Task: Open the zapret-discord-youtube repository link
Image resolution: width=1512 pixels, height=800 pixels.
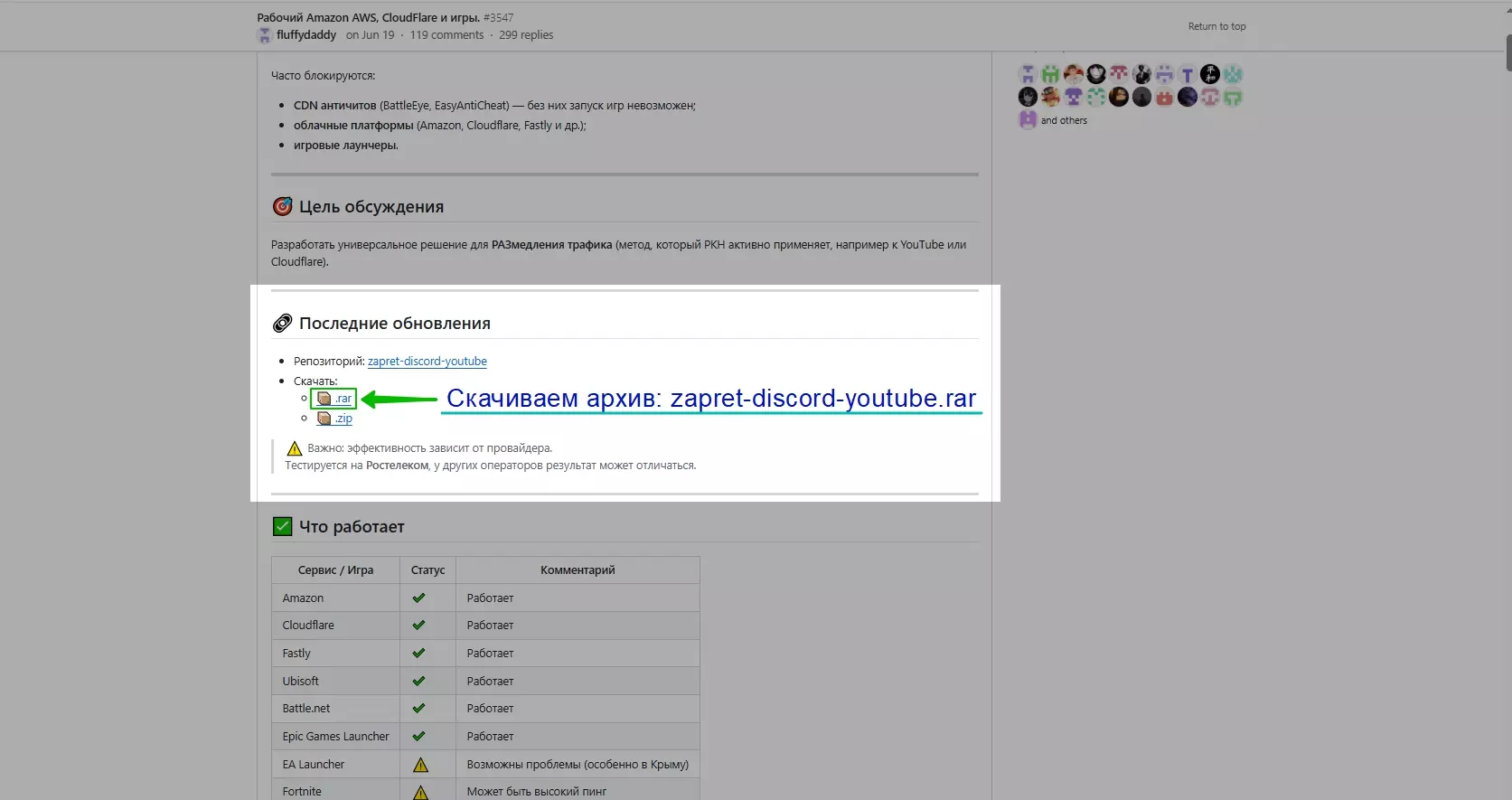Action: pyautogui.click(x=427, y=362)
